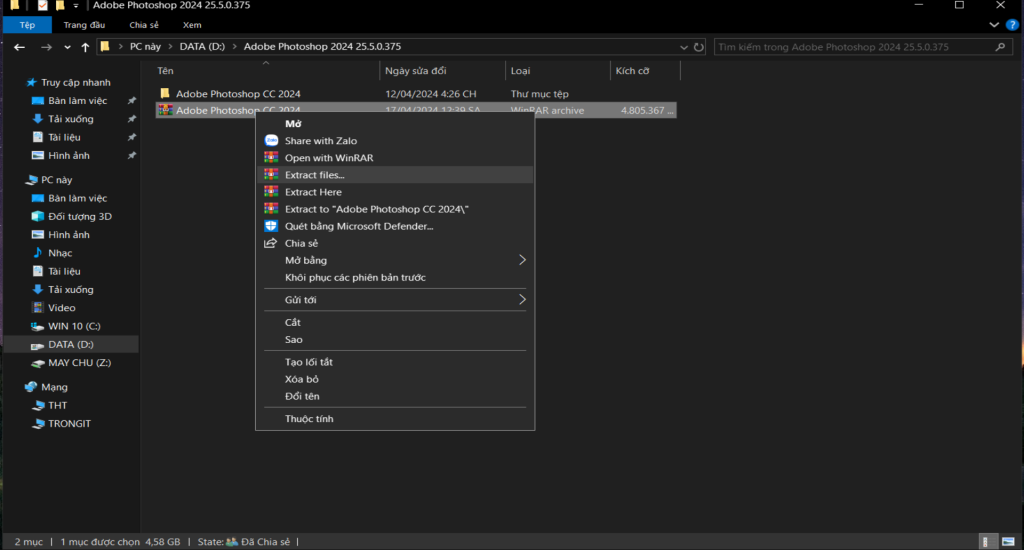Refresh the current folder view
This screenshot has width=1024, height=550.
point(699,47)
